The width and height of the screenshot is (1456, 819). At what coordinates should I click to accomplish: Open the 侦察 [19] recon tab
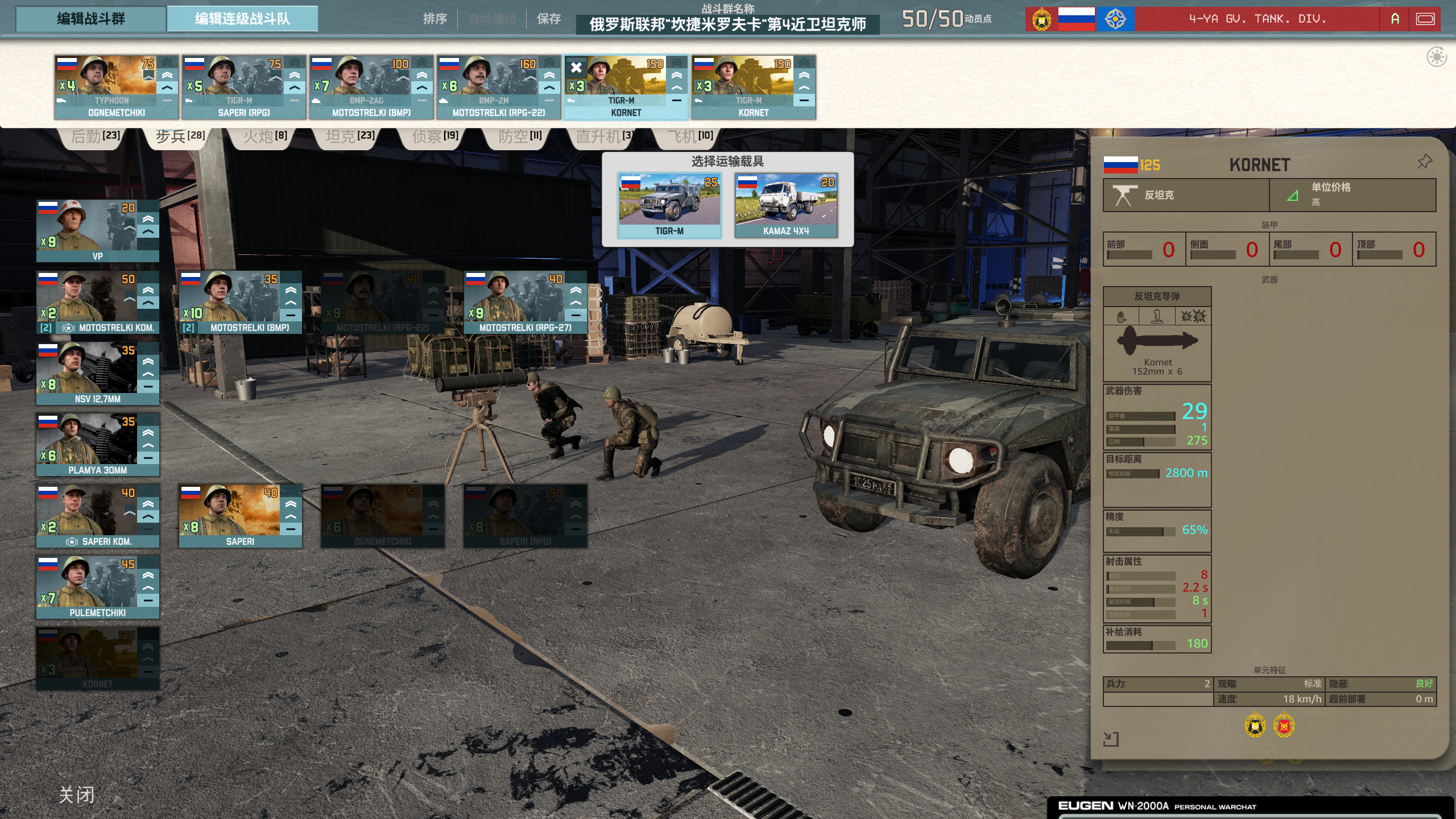coord(435,136)
